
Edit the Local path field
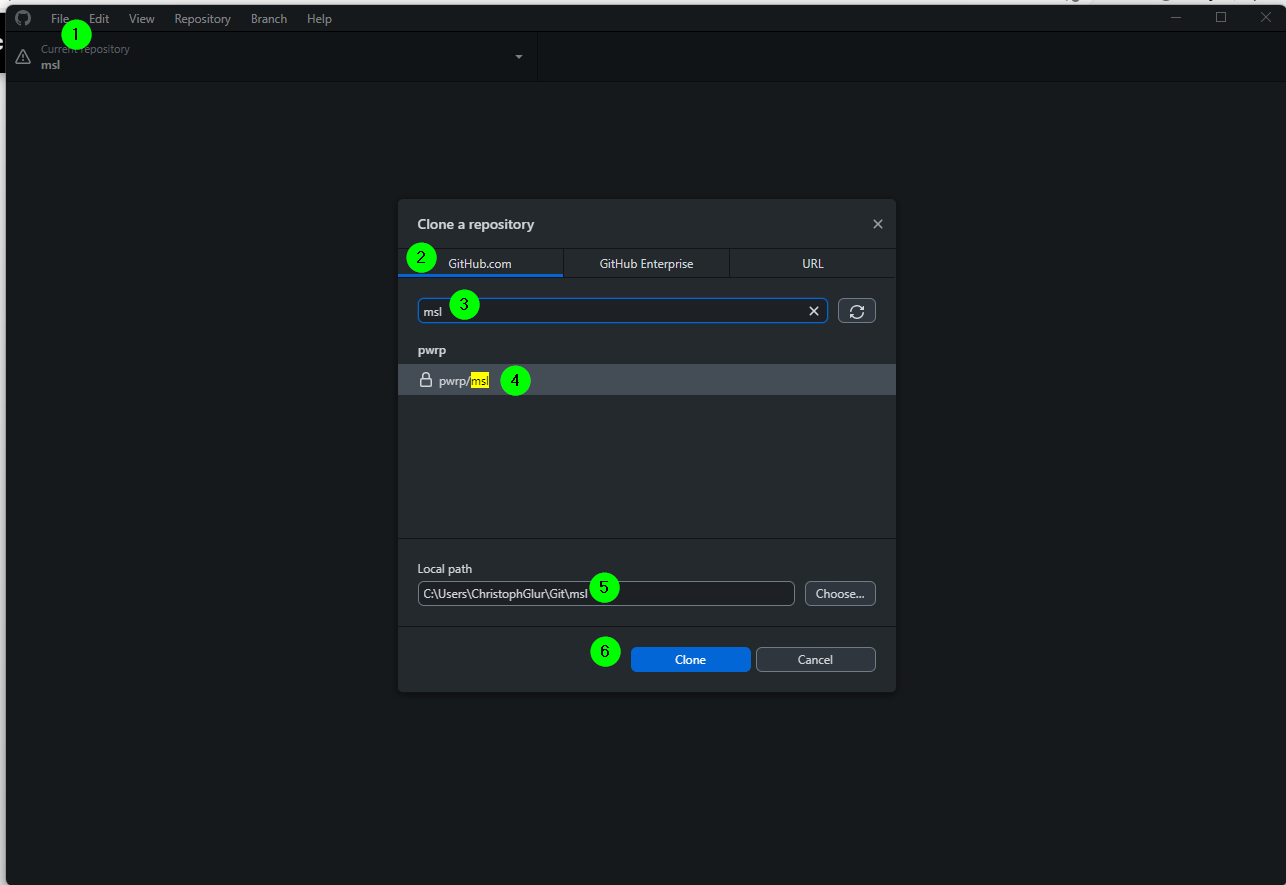click(606, 594)
